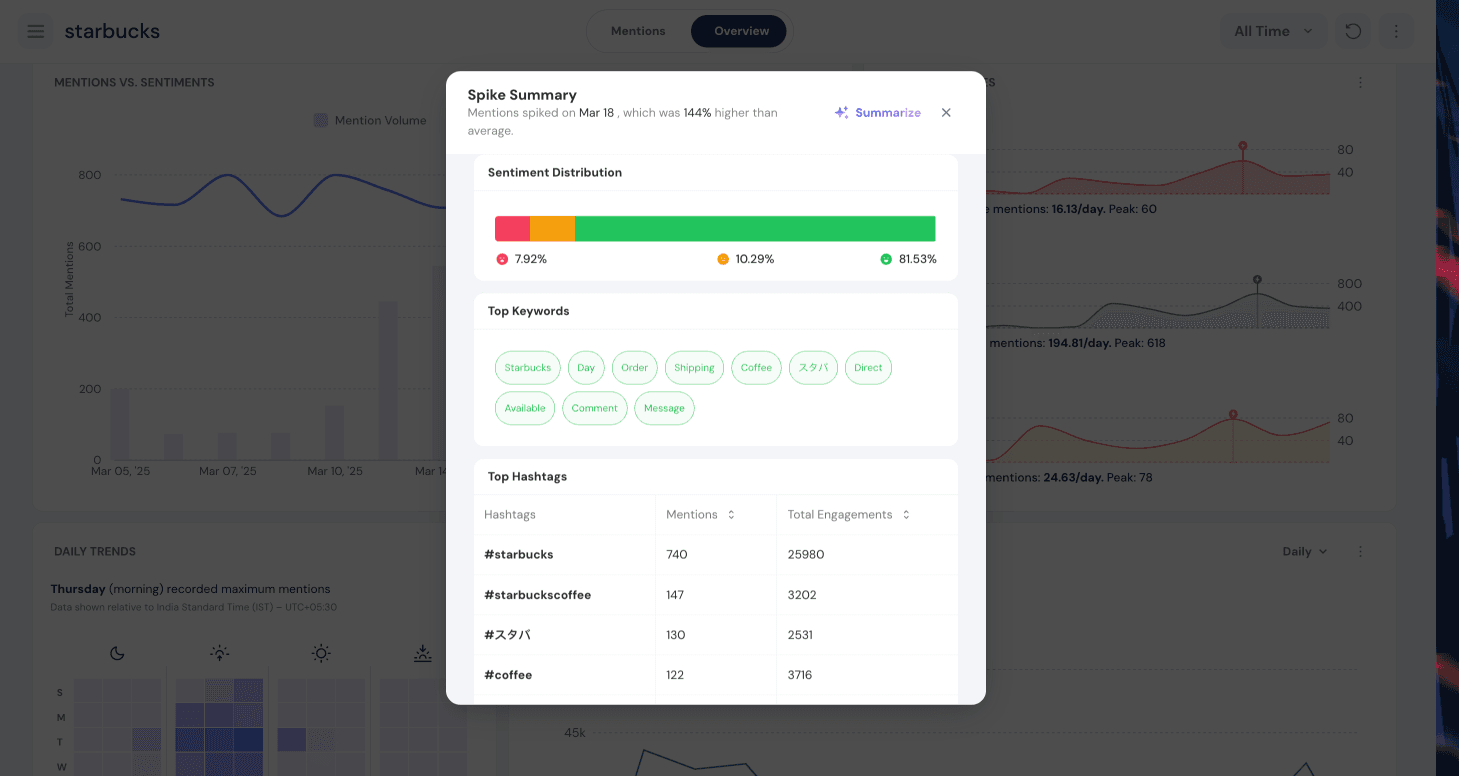Viewport: 1459px width, 776px height.
Task: Expand the Daily trends dropdown
Action: (x=1305, y=552)
